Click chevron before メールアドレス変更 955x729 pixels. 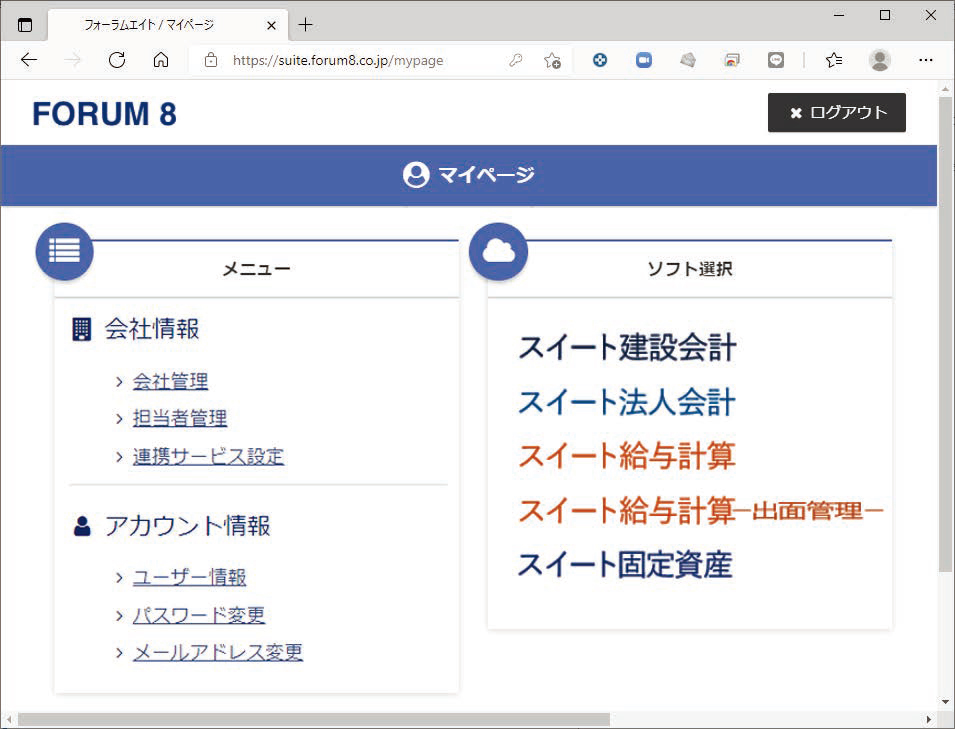tap(119, 653)
